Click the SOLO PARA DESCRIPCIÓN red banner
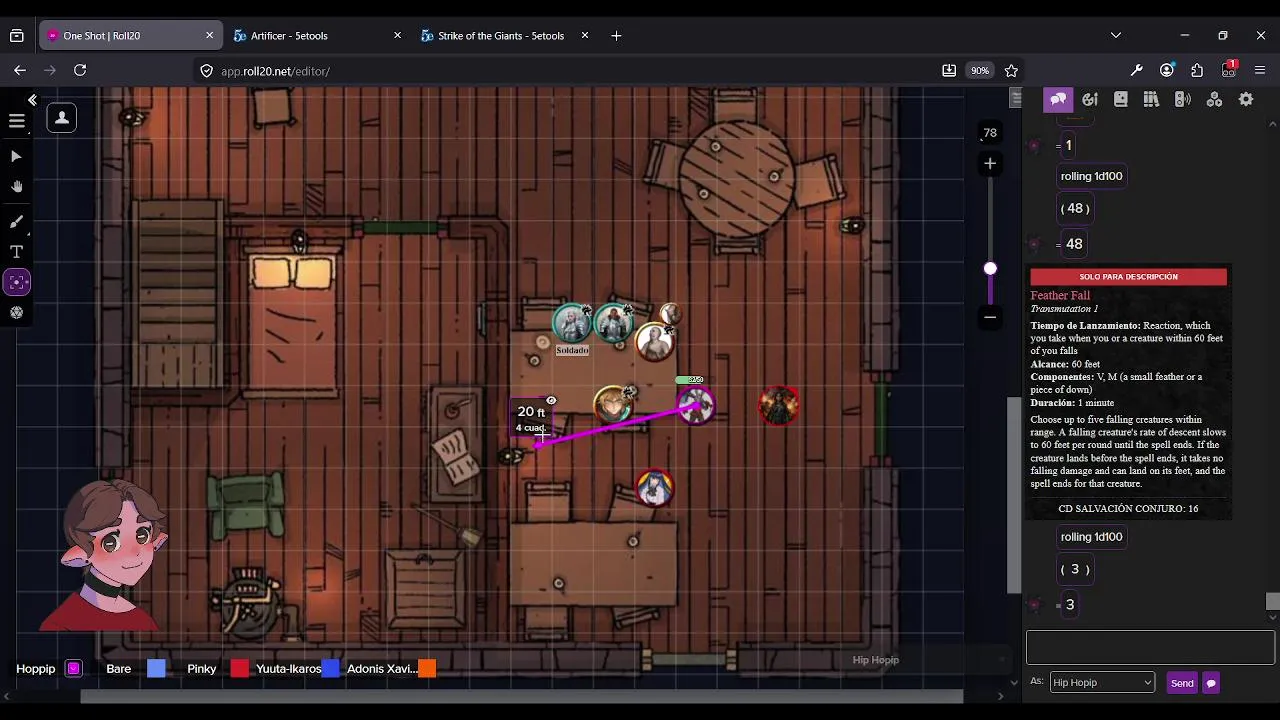 (1128, 277)
